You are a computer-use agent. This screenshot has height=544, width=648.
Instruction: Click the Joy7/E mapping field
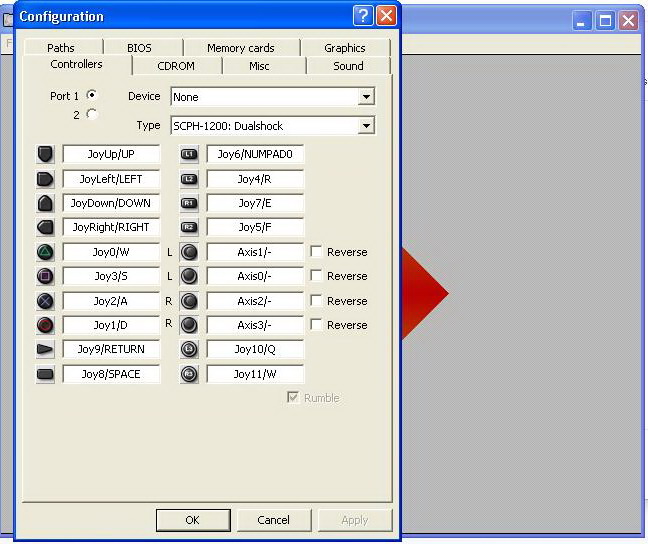(x=255, y=203)
